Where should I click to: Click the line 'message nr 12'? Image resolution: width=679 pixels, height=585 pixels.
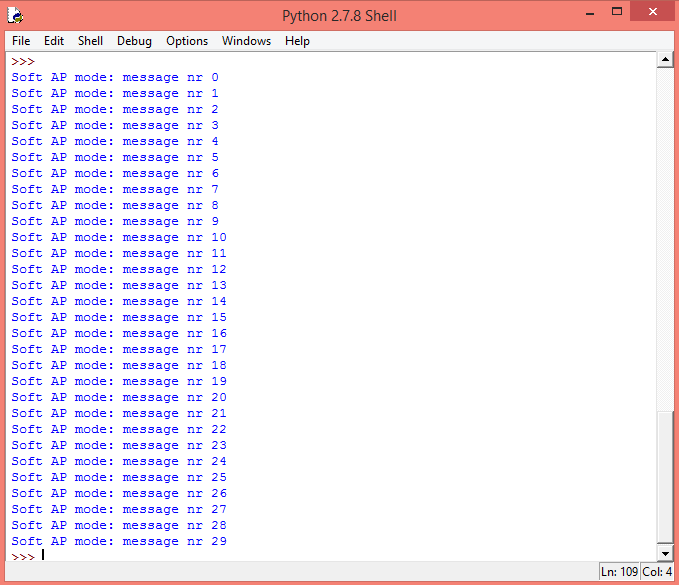119,270
